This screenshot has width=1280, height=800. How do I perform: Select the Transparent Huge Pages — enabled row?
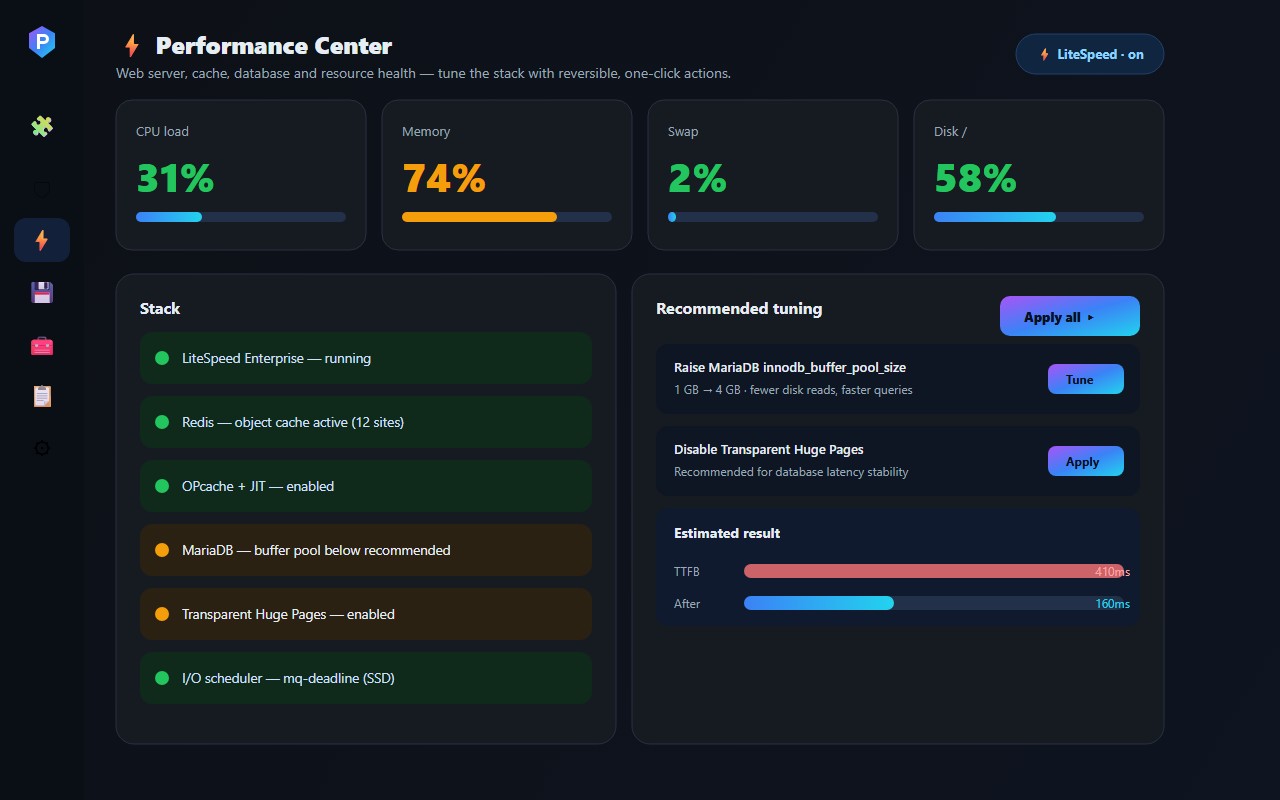[366, 614]
